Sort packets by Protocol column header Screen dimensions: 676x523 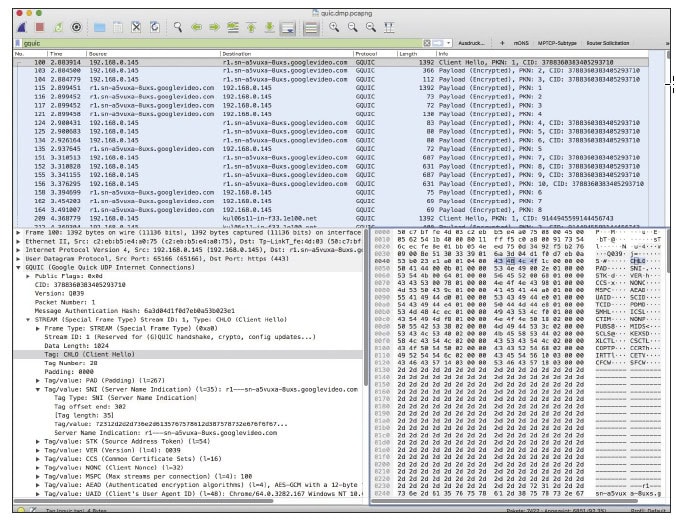point(366,53)
